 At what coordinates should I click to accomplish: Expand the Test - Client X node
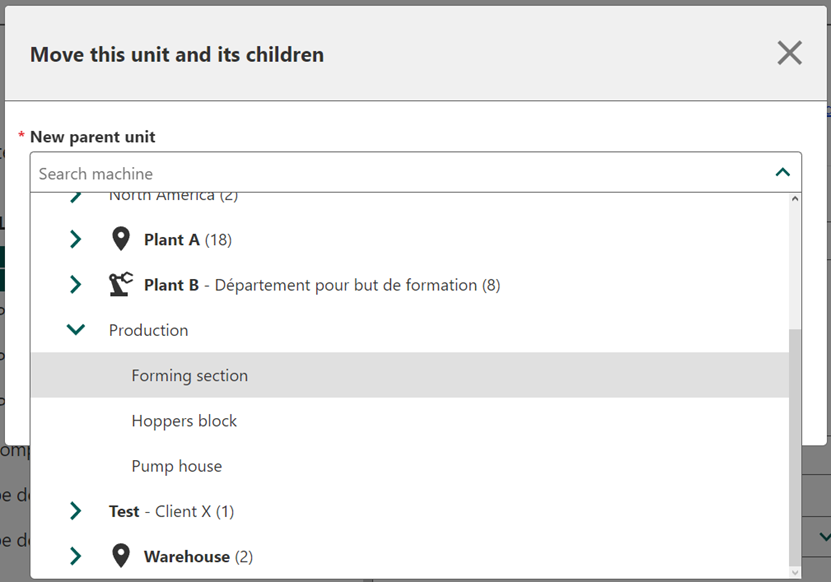click(75, 511)
